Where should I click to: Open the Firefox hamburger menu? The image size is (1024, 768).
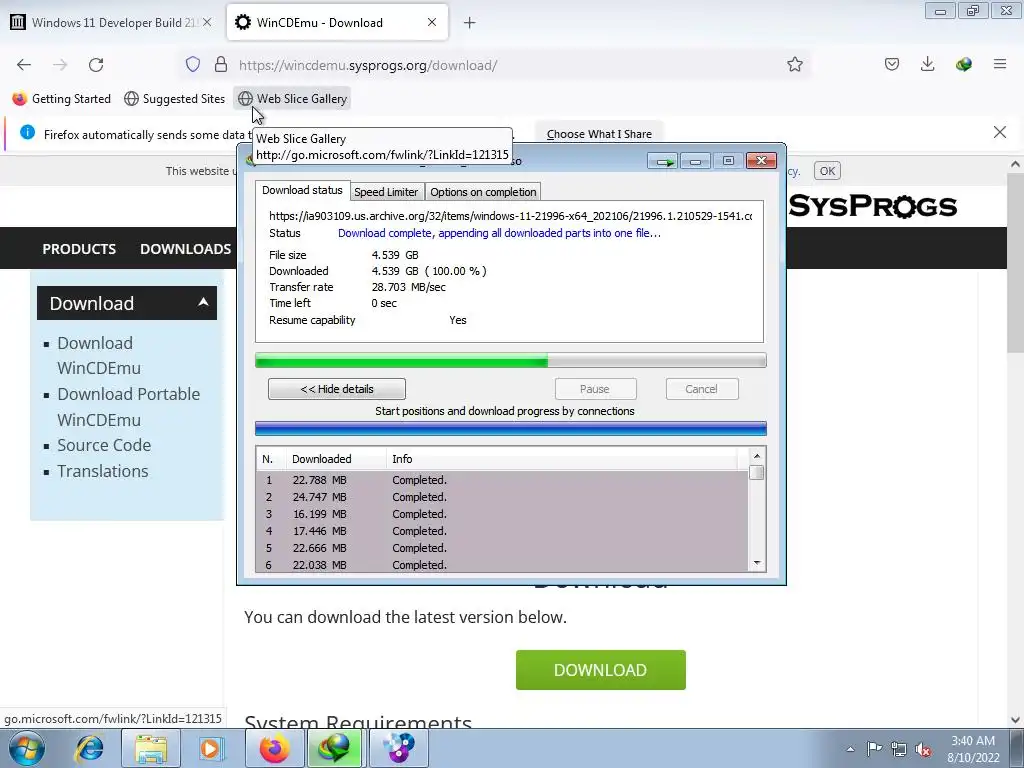(1000, 64)
